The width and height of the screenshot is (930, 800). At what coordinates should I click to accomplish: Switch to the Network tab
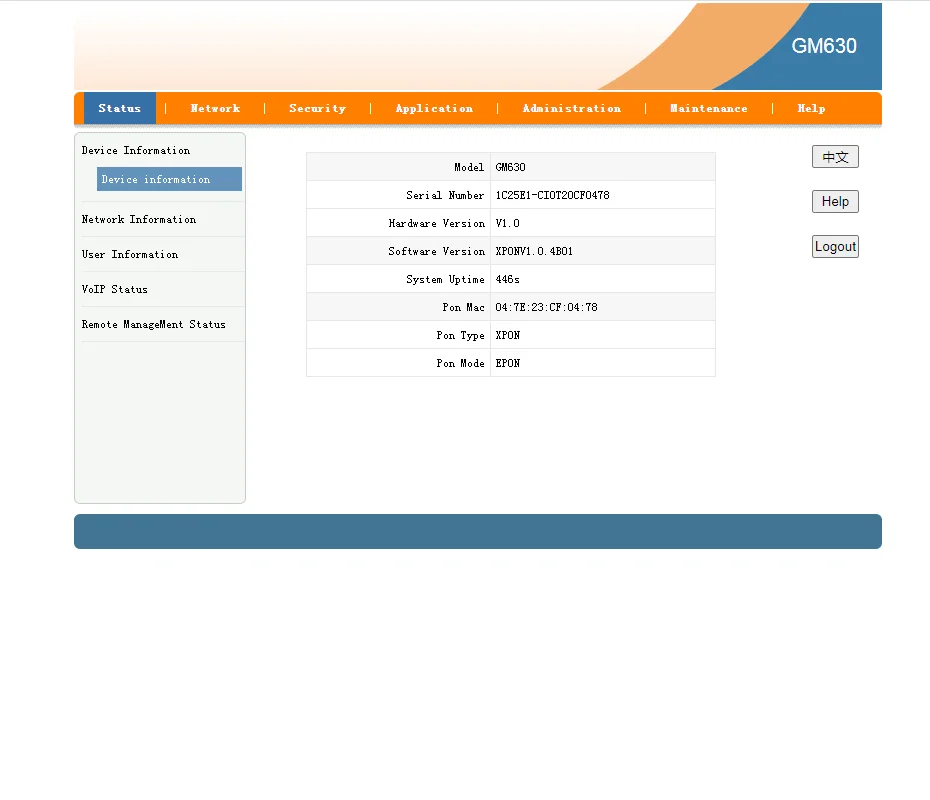pos(215,109)
